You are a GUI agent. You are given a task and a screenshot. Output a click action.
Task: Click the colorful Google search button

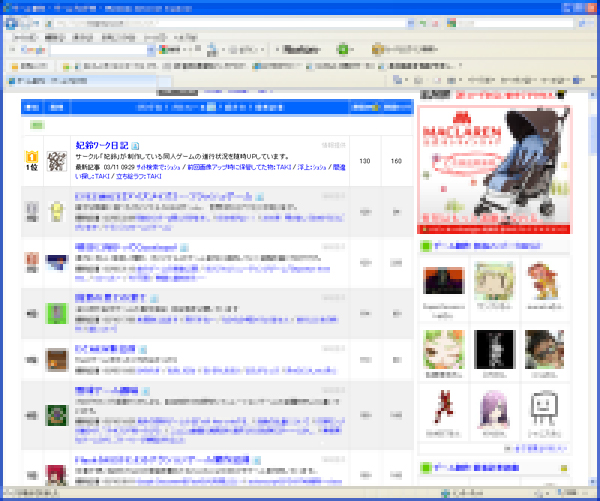[x=170, y=49]
